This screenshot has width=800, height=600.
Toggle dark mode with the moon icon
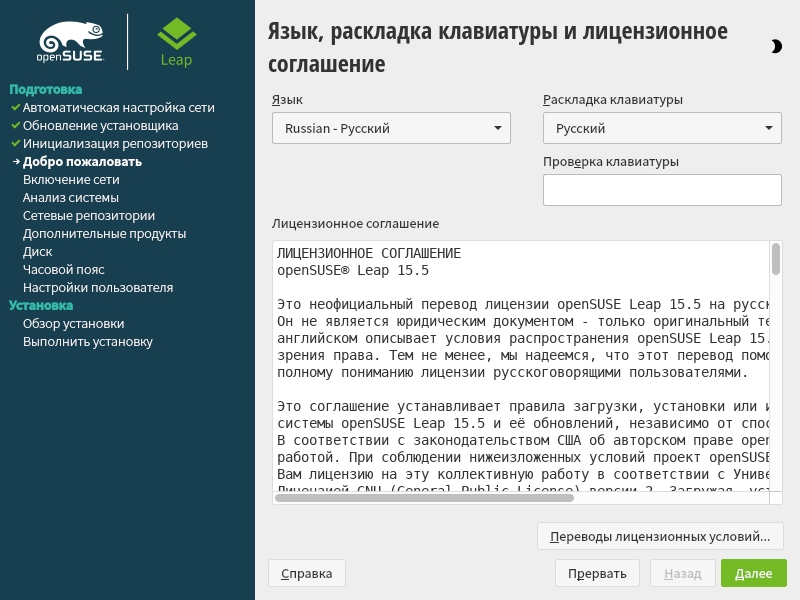(776, 46)
